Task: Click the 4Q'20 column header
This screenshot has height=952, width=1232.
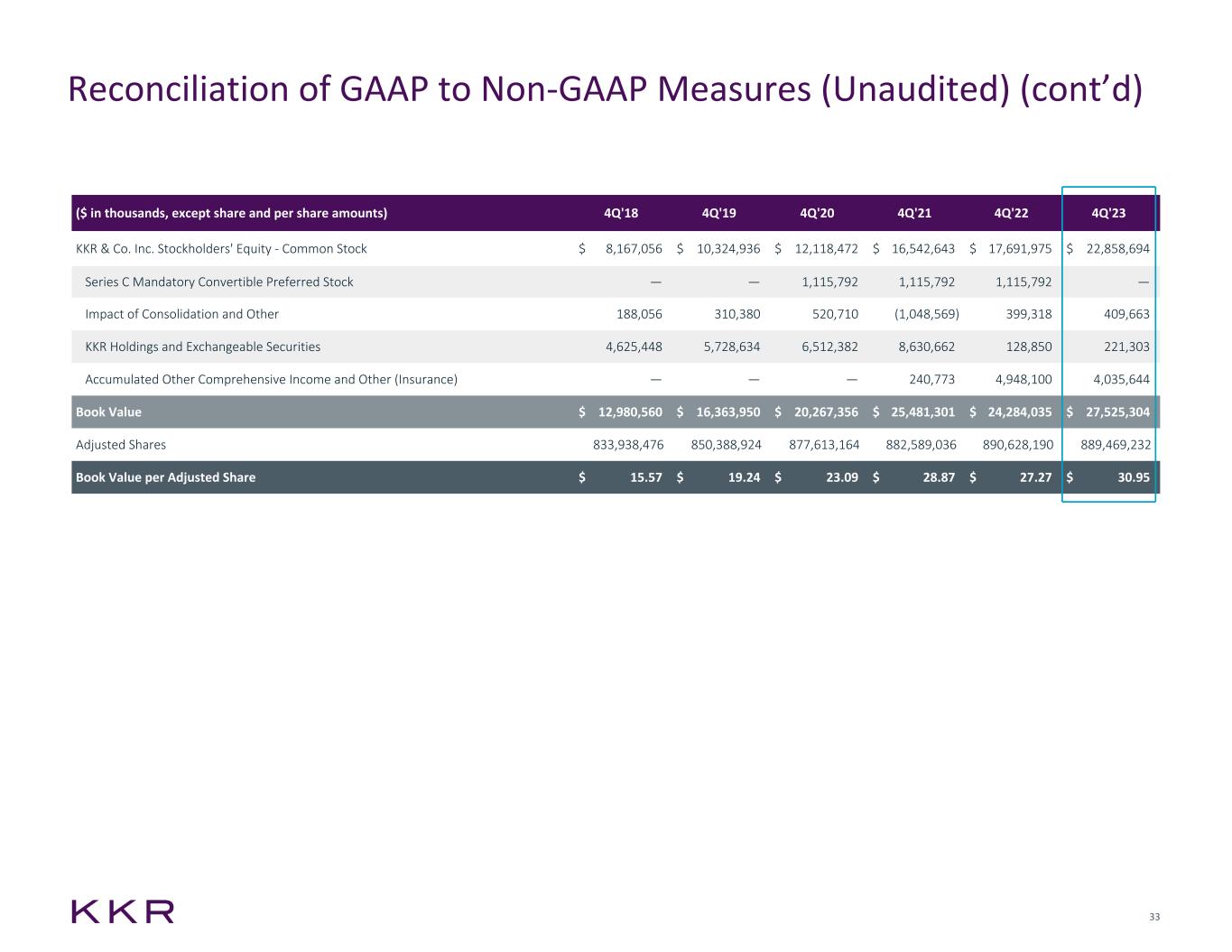Action: click(817, 214)
